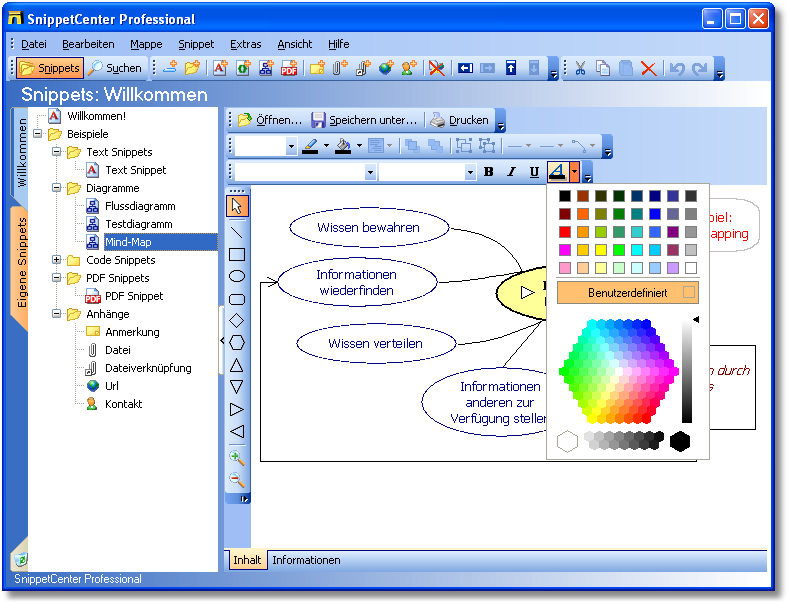Screen dimensions: 789x605
Task: Select the ellipse shape tool
Action: tap(237, 276)
